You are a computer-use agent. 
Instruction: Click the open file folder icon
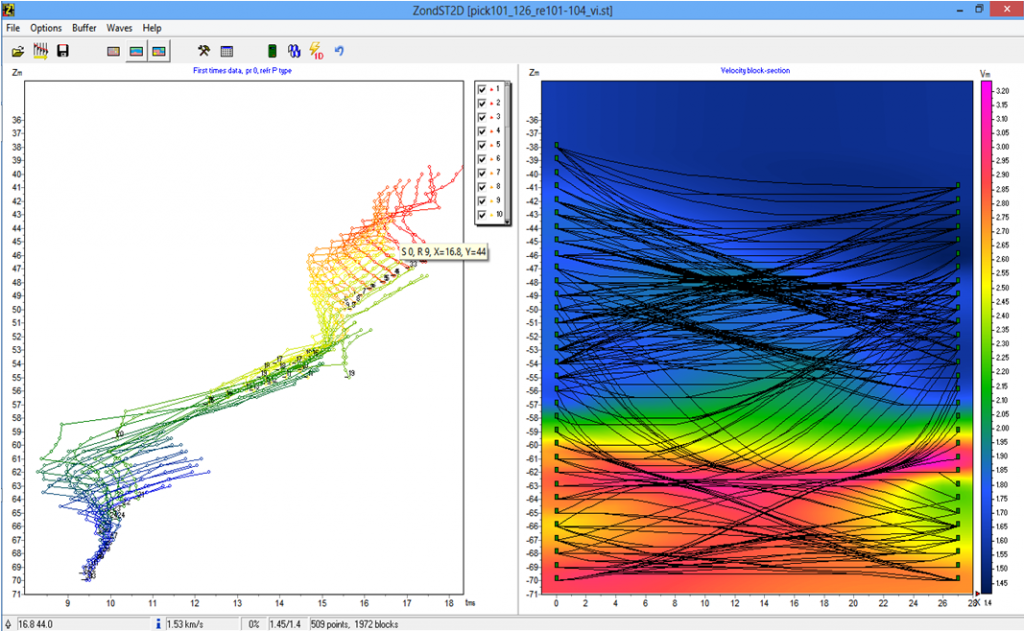tap(18, 51)
